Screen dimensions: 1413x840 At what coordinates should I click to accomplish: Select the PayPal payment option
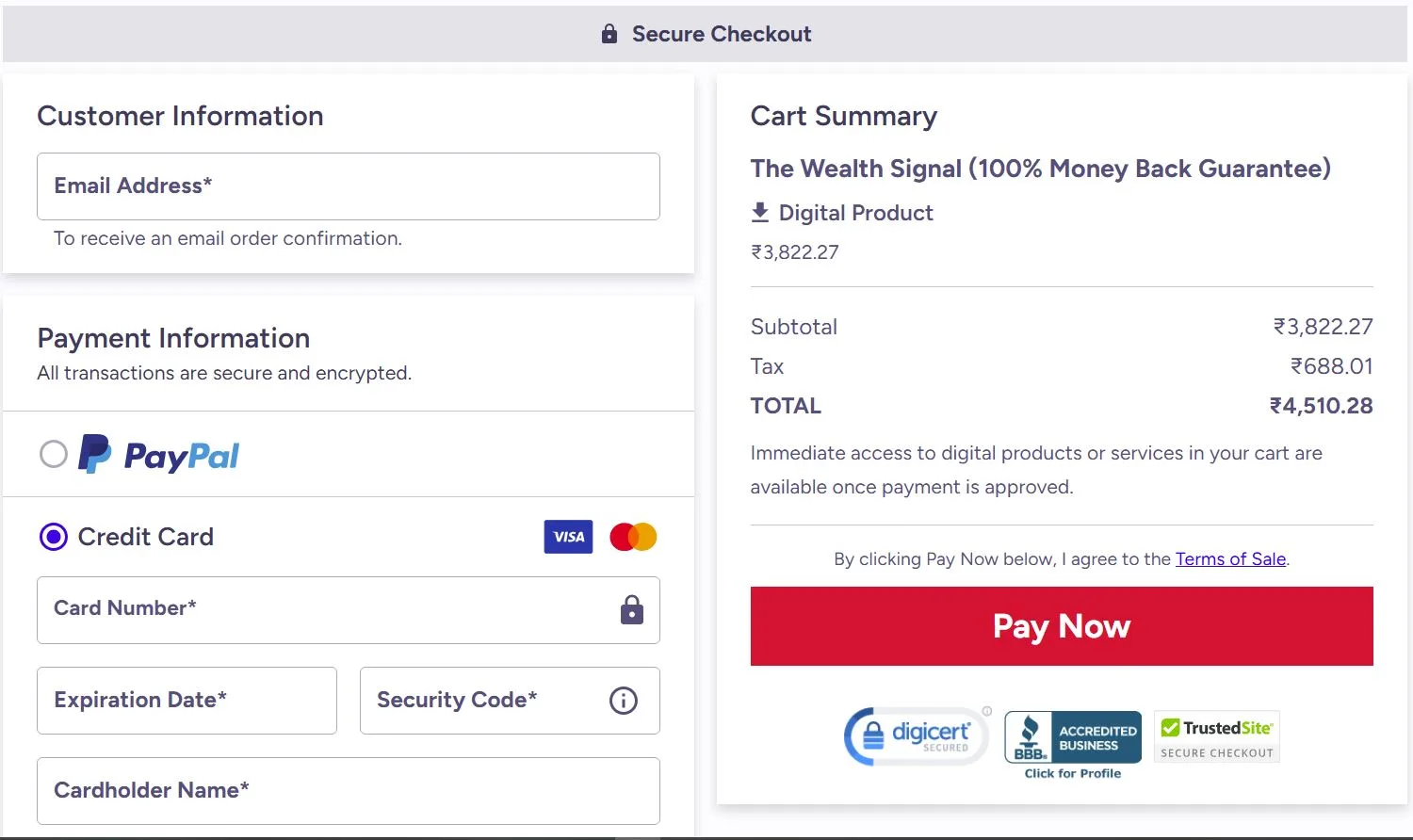(x=54, y=454)
